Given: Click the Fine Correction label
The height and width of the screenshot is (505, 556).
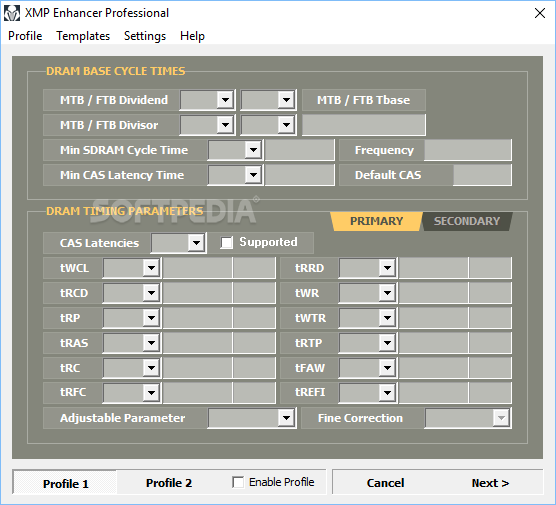Looking at the screenshot, I should click(x=360, y=418).
